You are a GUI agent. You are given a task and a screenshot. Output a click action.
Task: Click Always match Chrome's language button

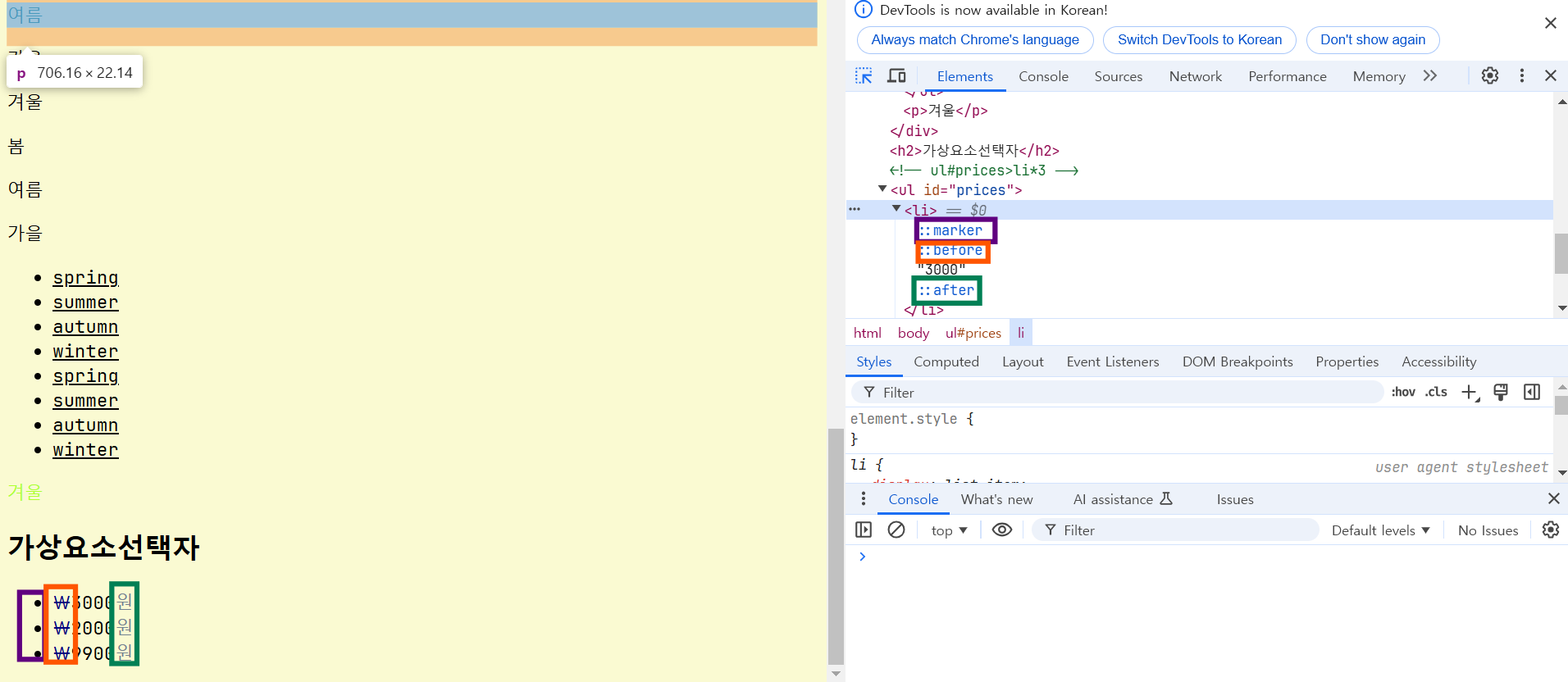point(975,39)
